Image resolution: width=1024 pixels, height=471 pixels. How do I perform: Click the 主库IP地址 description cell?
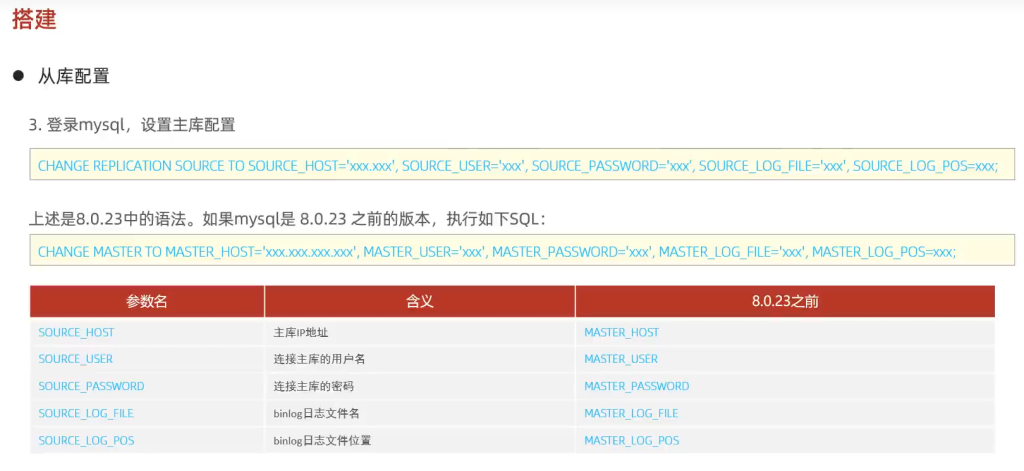300,332
